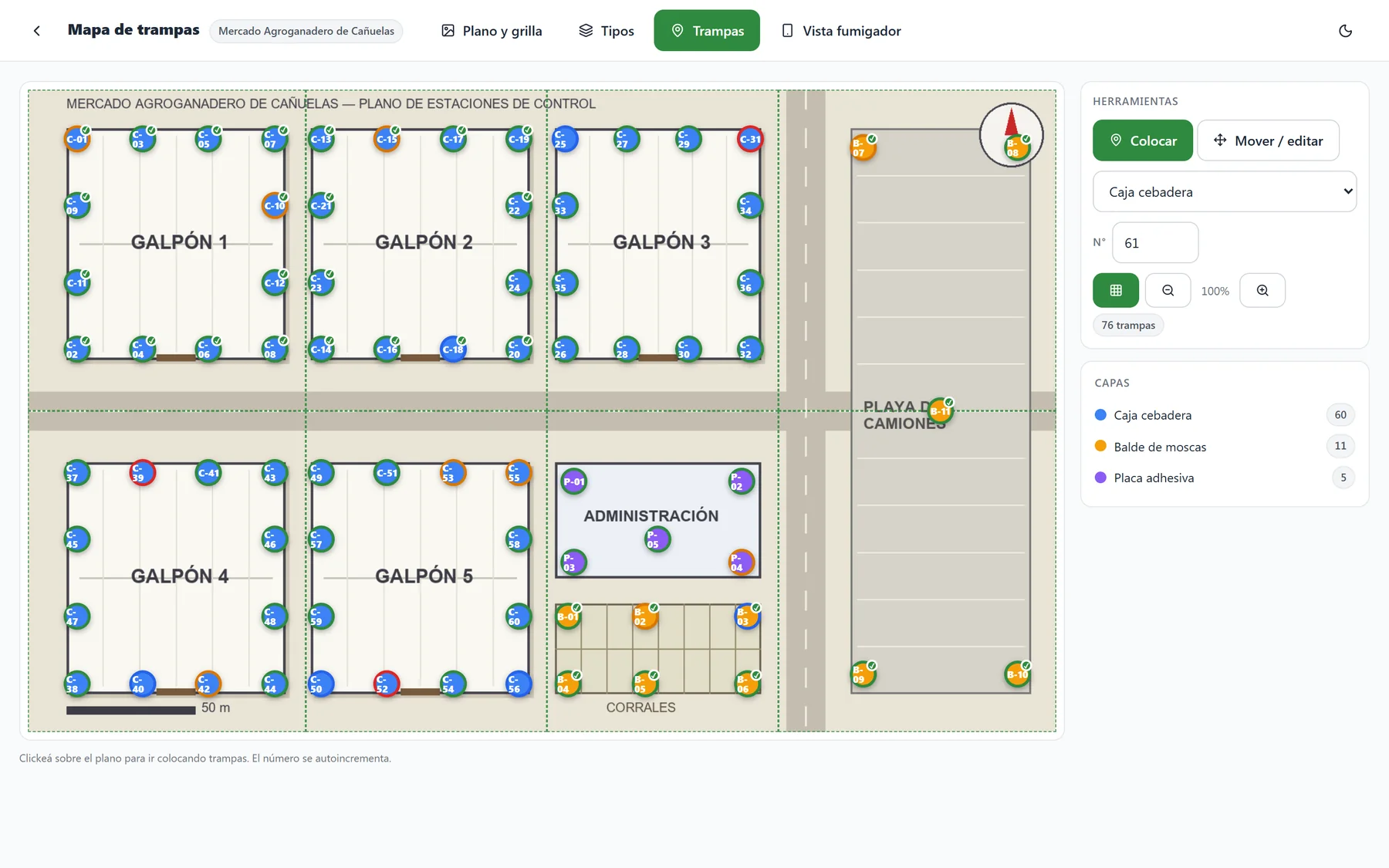Click fly bucket marker B-10
Image resolution: width=1389 pixels, height=868 pixels.
click(1018, 674)
